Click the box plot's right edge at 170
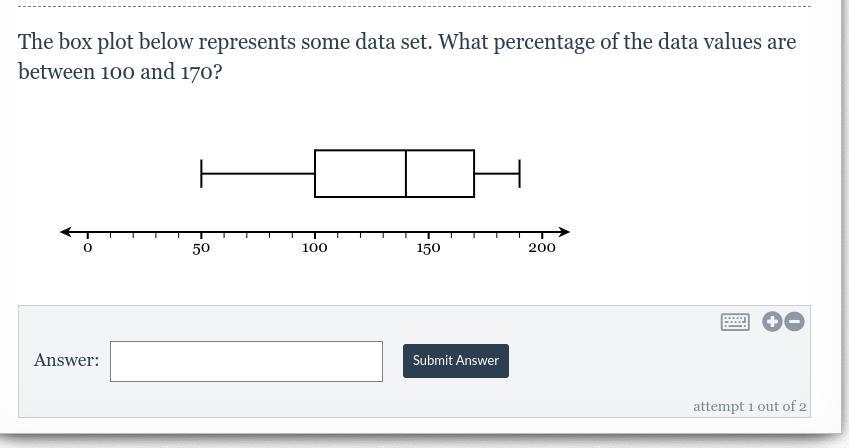Screen dimensions: 849x448 tap(474, 174)
